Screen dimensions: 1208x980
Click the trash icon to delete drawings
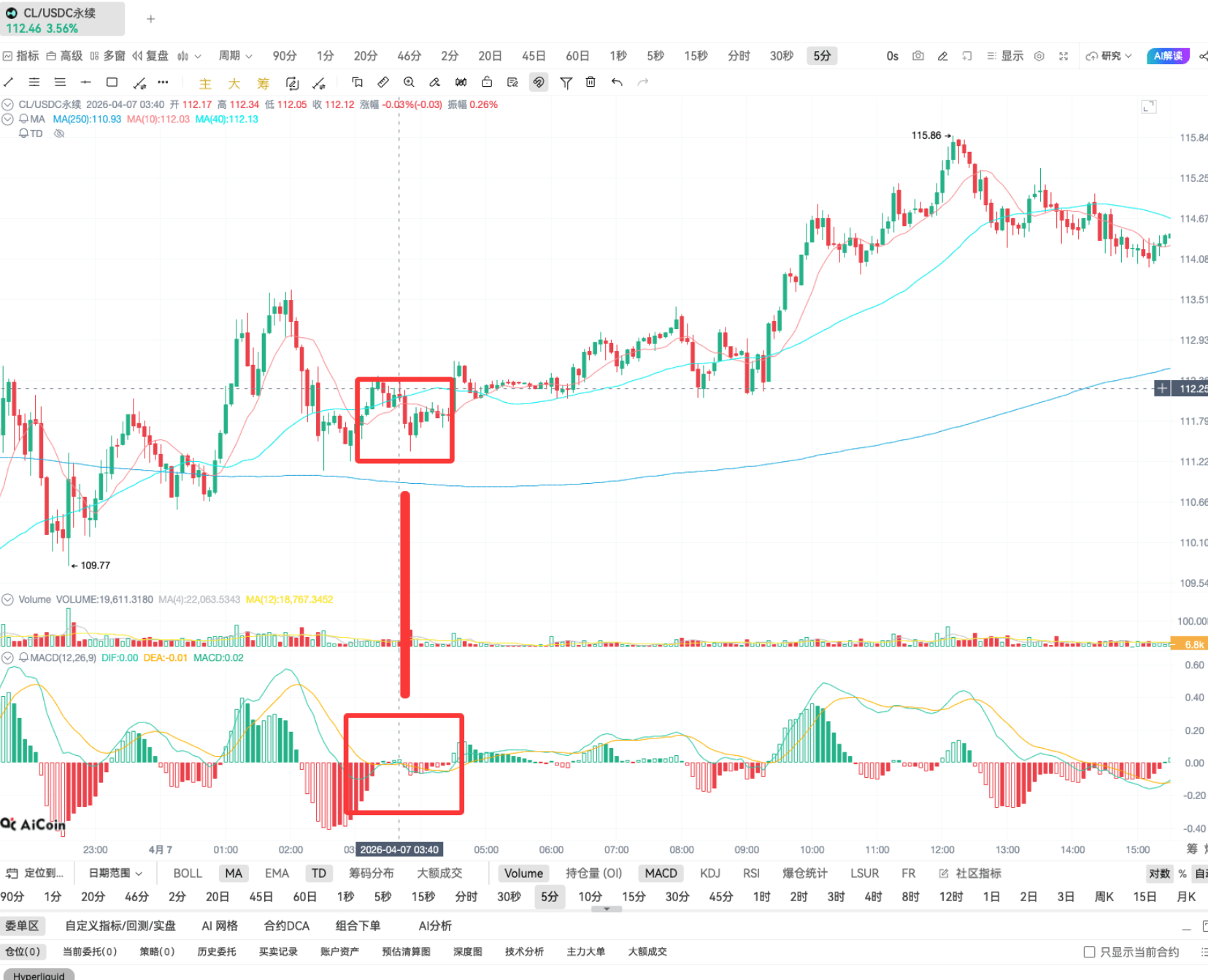point(590,82)
